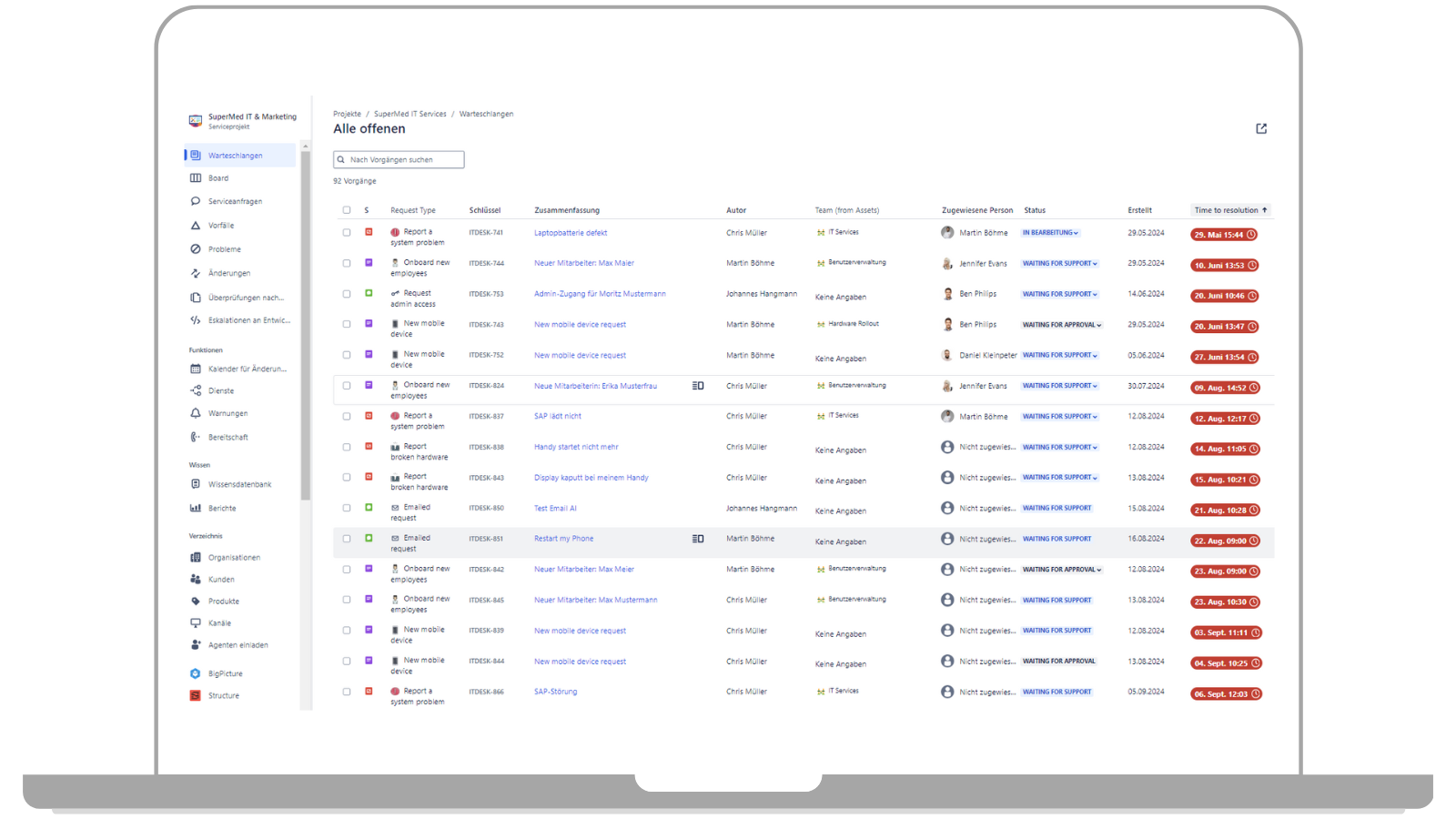Open Kalender für Änderun... calendar icon
Image resolution: width=1456 pixels, height=819 pixels.
tap(195, 369)
